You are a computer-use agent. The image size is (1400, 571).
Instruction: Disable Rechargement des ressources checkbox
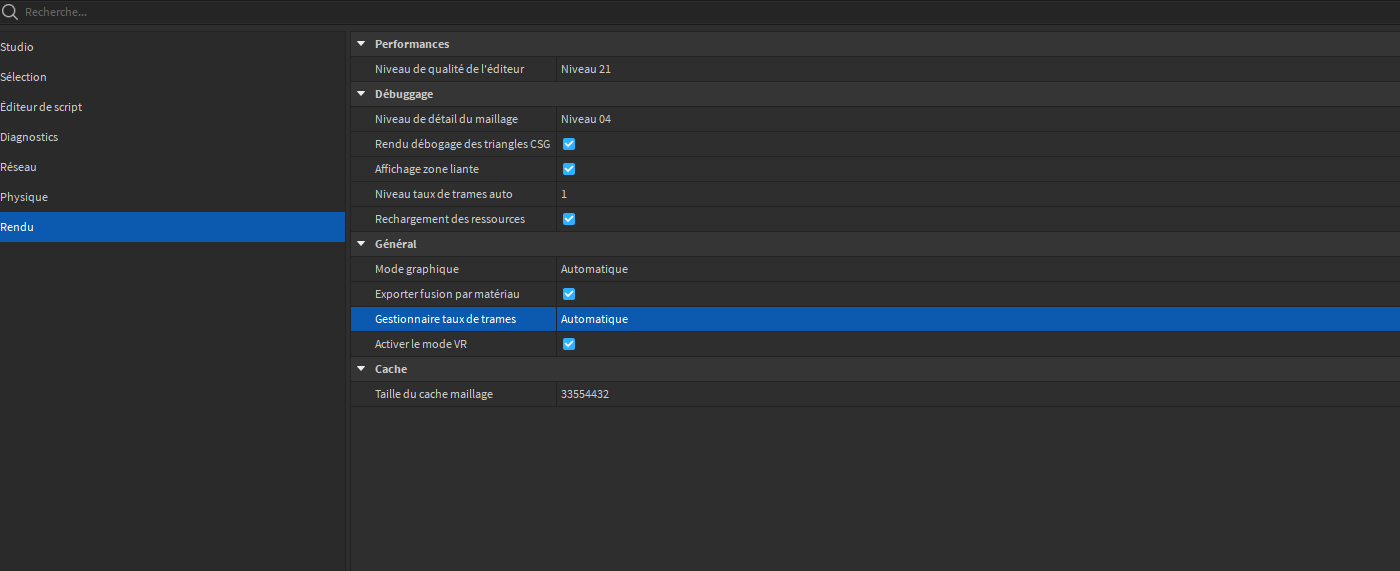click(x=569, y=219)
